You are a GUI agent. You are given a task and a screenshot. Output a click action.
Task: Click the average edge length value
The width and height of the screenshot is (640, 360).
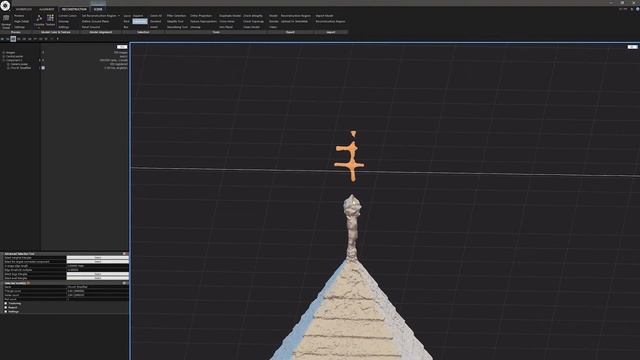click(x=98, y=266)
